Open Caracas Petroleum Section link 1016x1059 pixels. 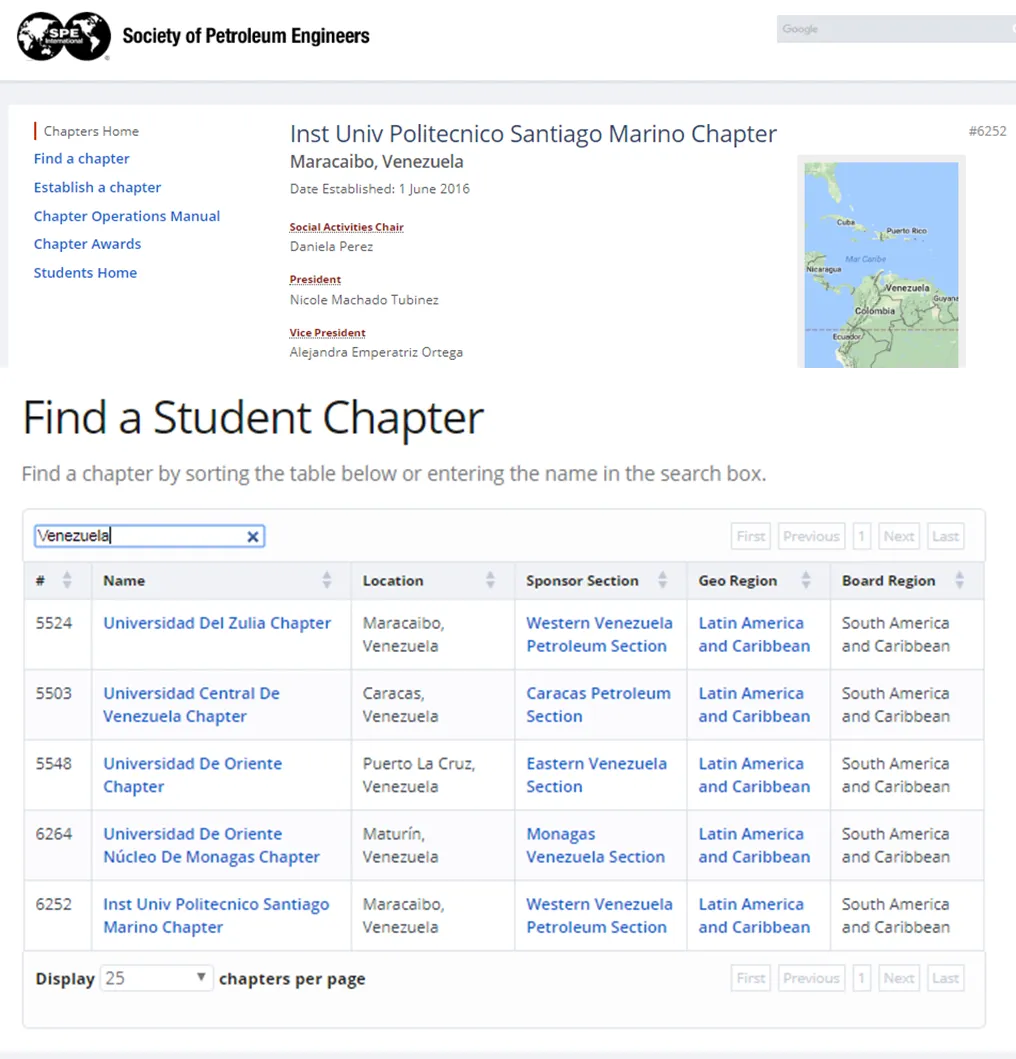click(599, 704)
